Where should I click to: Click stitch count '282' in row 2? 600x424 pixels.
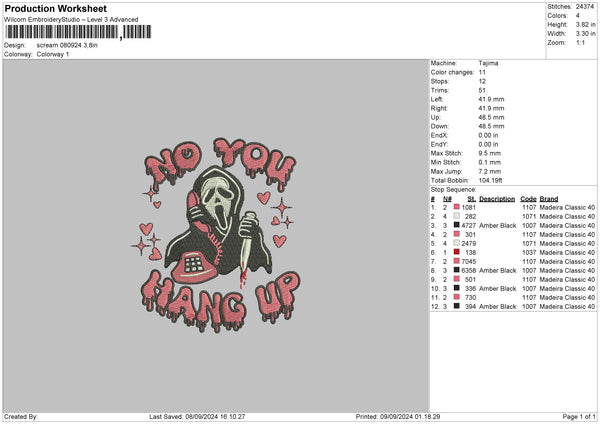471,217
